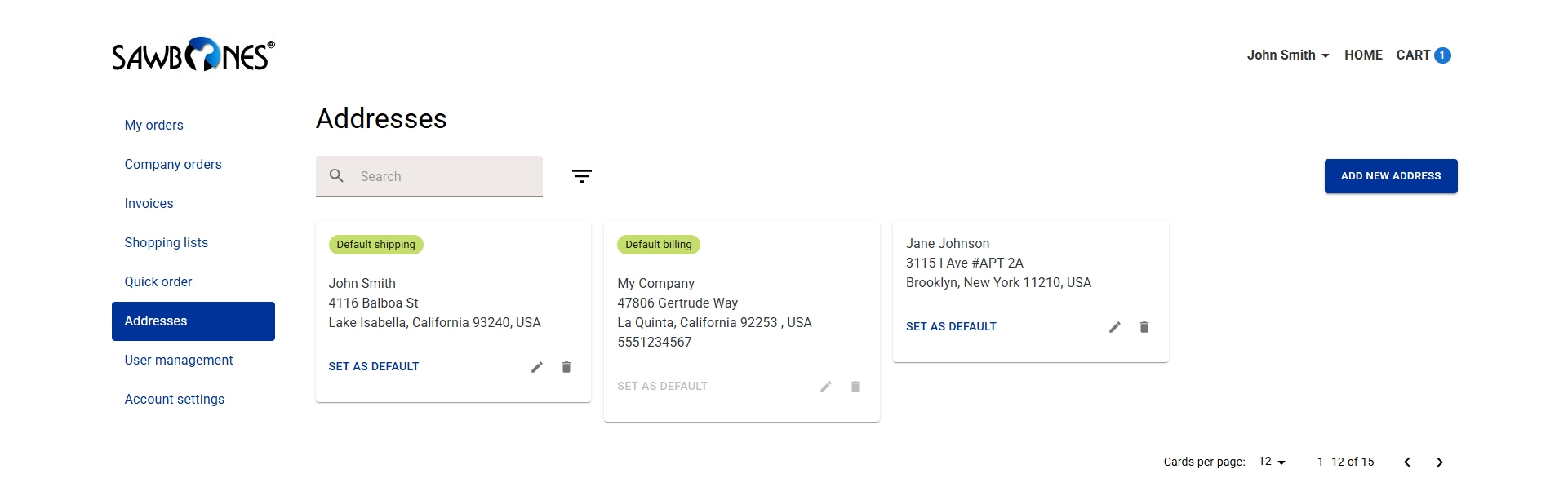Image resolution: width=1568 pixels, height=500 pixels.
Task: Edit John Smith's address with pencil icon
Action: point(537,367)
